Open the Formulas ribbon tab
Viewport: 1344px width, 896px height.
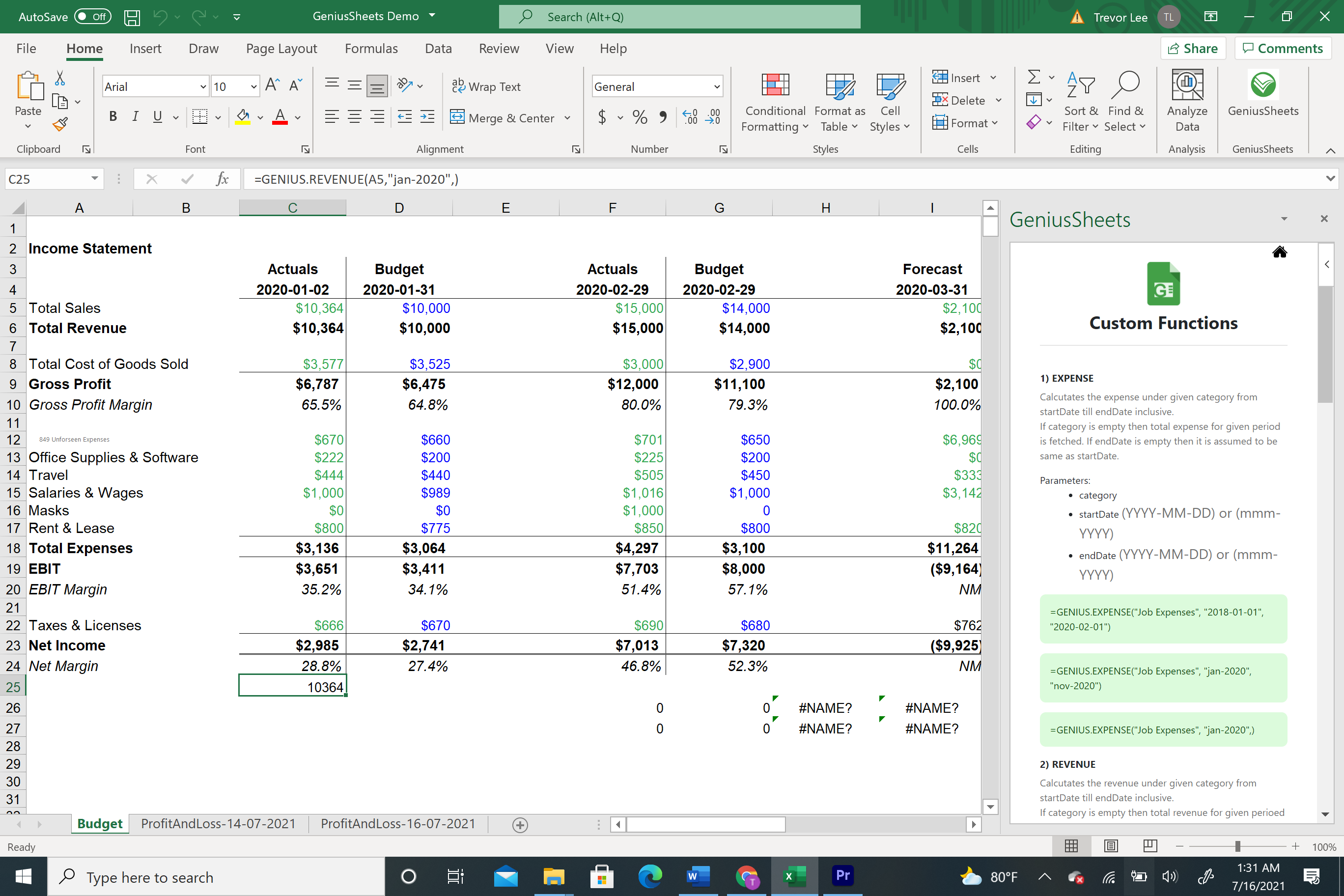(371, 49)
